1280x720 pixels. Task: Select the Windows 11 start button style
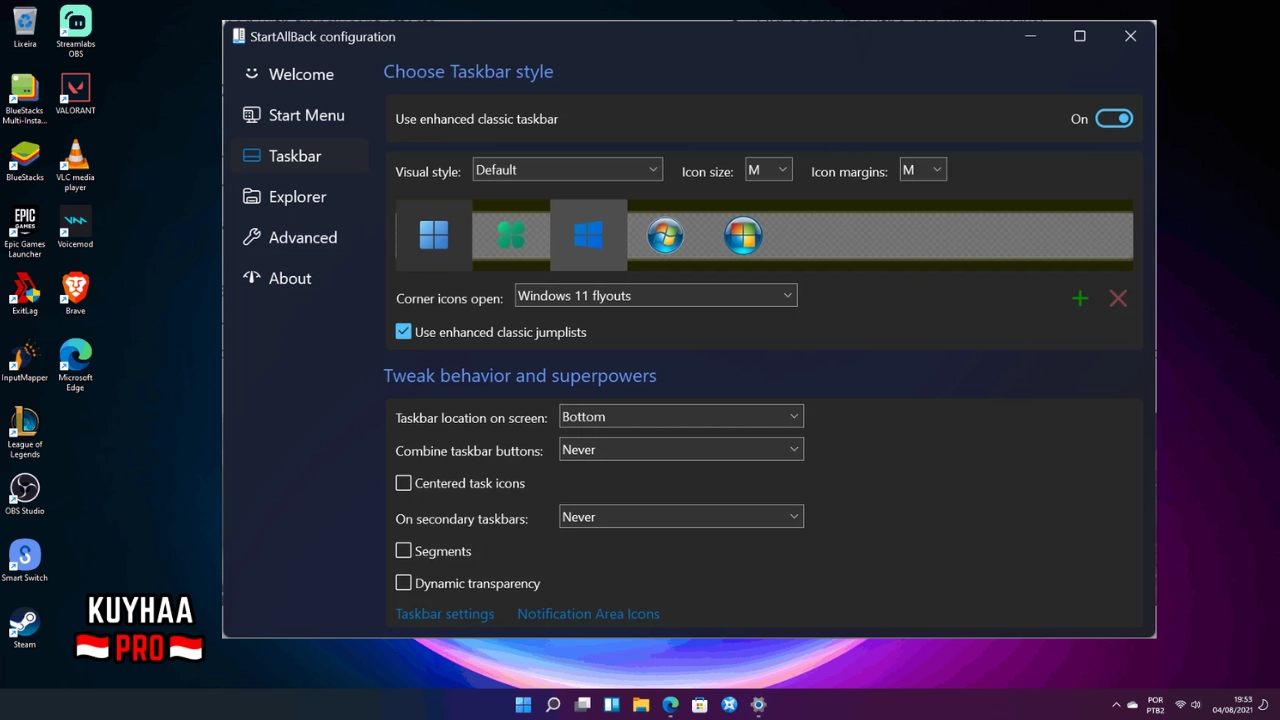(434, 235)
